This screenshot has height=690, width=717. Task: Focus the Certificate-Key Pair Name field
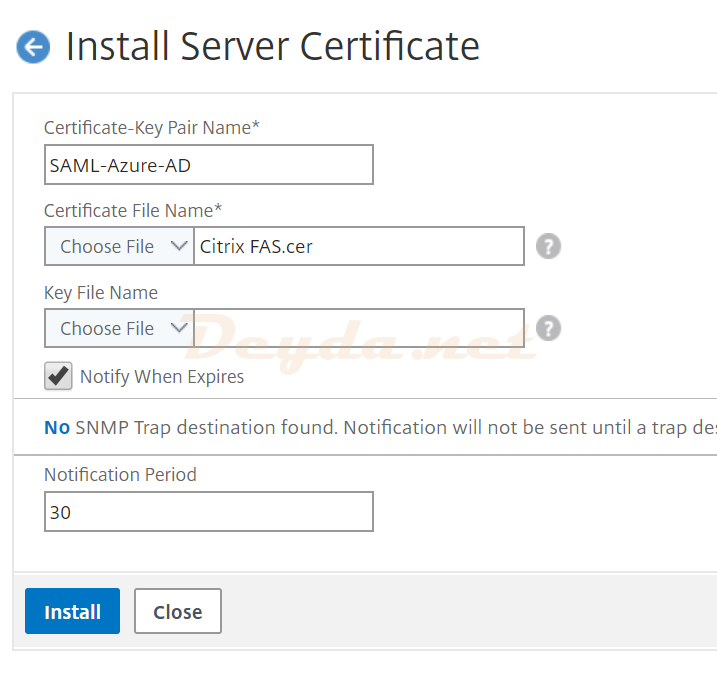208,165
